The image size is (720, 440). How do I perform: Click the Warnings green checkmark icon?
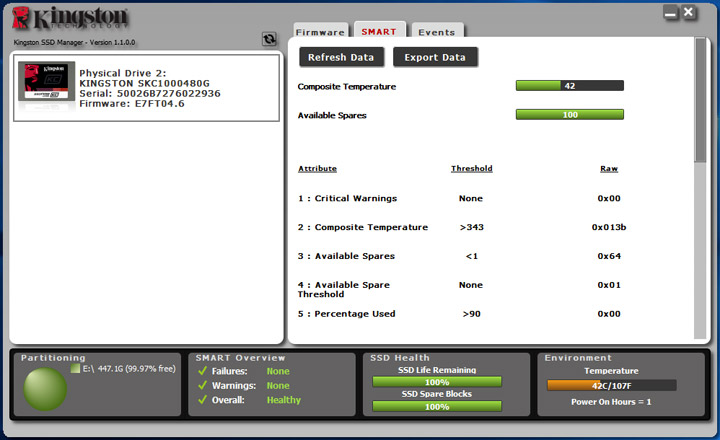tap(202, 385)
